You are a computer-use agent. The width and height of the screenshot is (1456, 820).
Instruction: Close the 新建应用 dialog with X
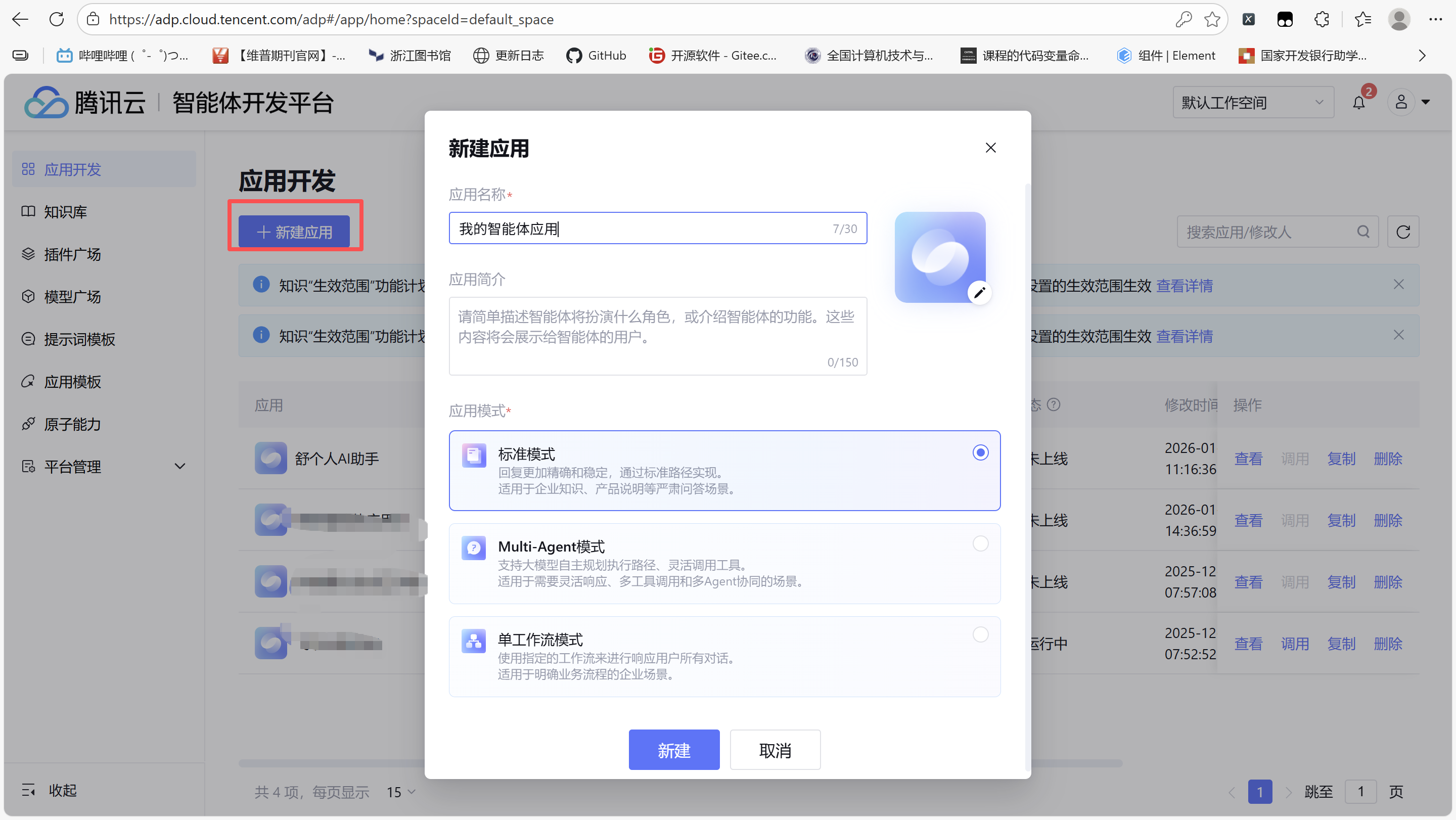990,148
